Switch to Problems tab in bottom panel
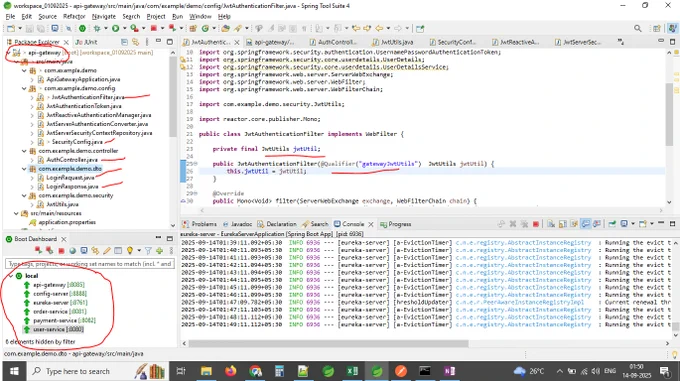Image resolution: width=680 pixels, height=381 pixels. click(x=199, y=224)
